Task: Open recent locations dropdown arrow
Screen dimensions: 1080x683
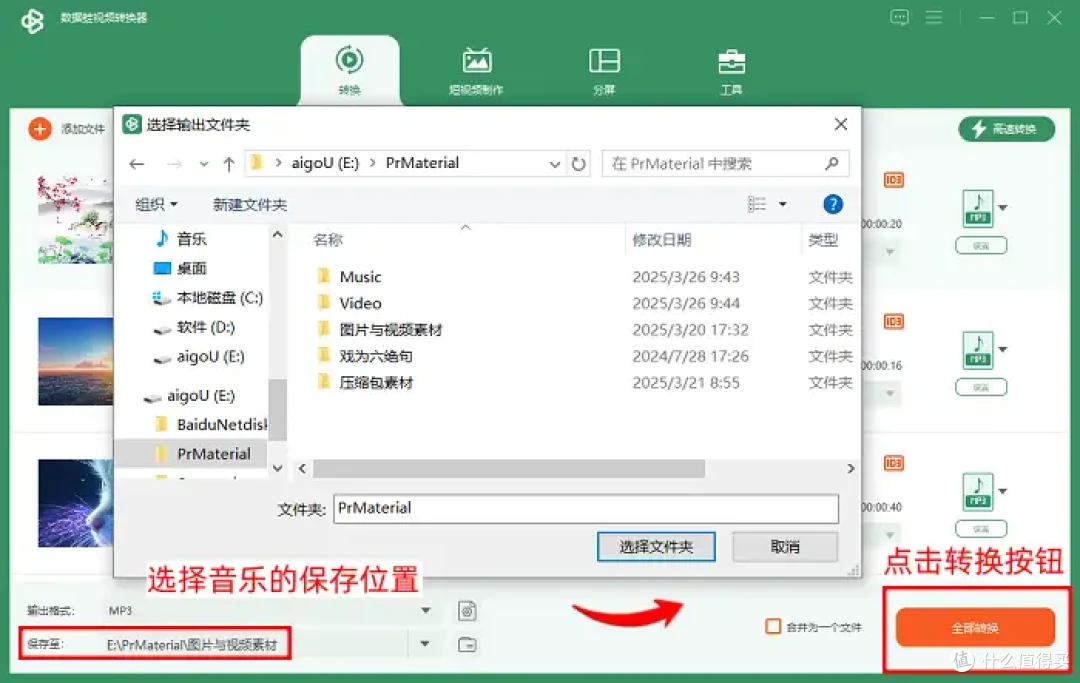Action: (x=203, y=164)
